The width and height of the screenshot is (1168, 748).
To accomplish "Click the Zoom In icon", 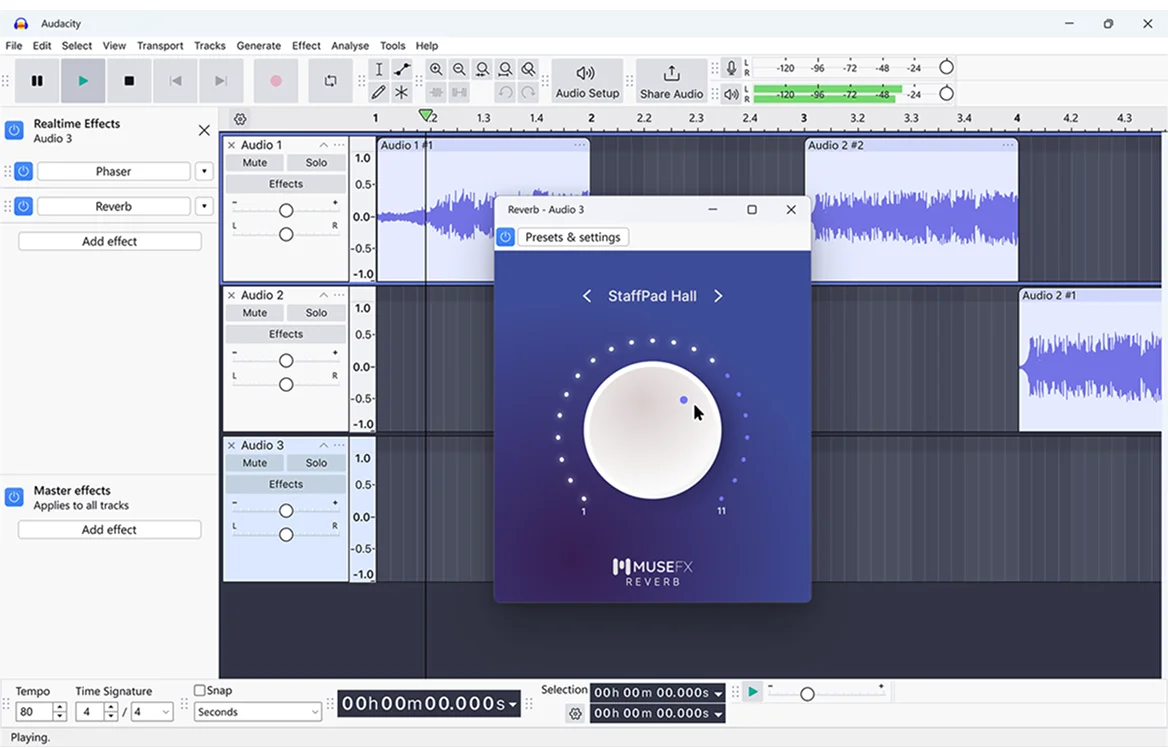I will coord(436,69).
